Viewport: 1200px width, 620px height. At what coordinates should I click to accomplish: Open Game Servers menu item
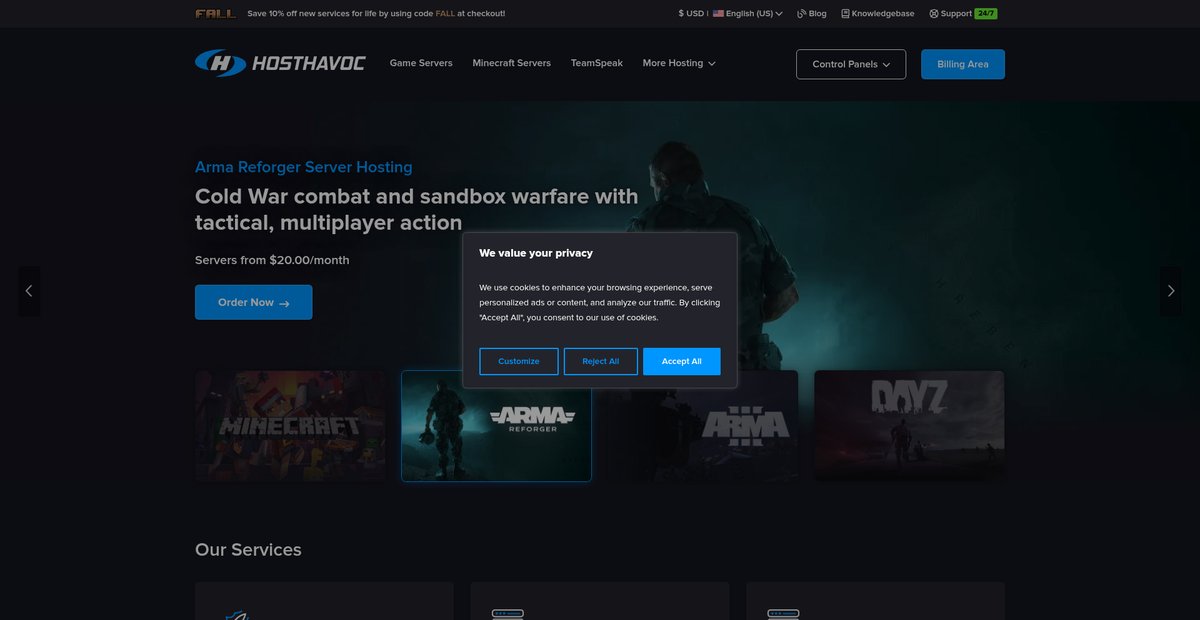point(421,63)
